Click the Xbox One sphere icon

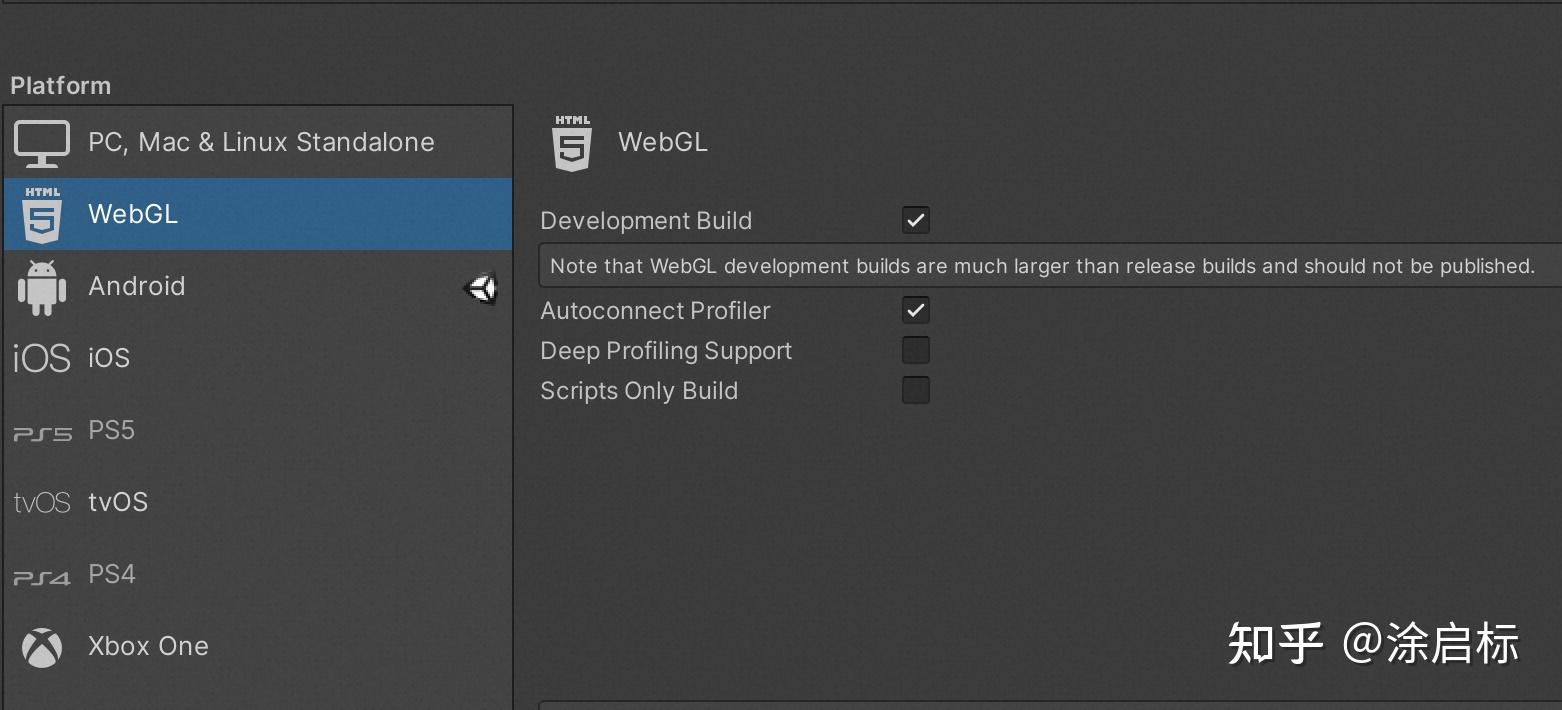[41, 646]
